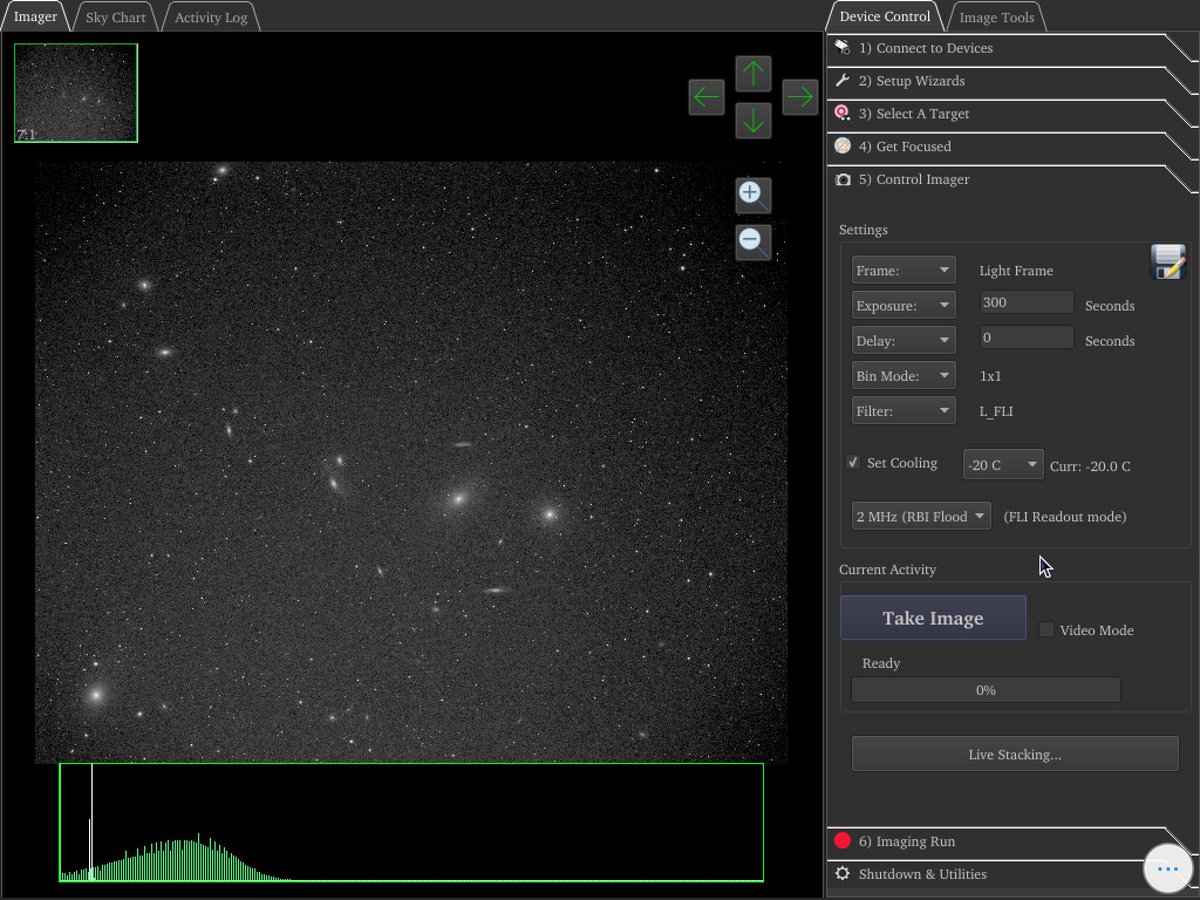
Task: Expand the 6) Imaging Run section
Action: [x=1010, y=841]
